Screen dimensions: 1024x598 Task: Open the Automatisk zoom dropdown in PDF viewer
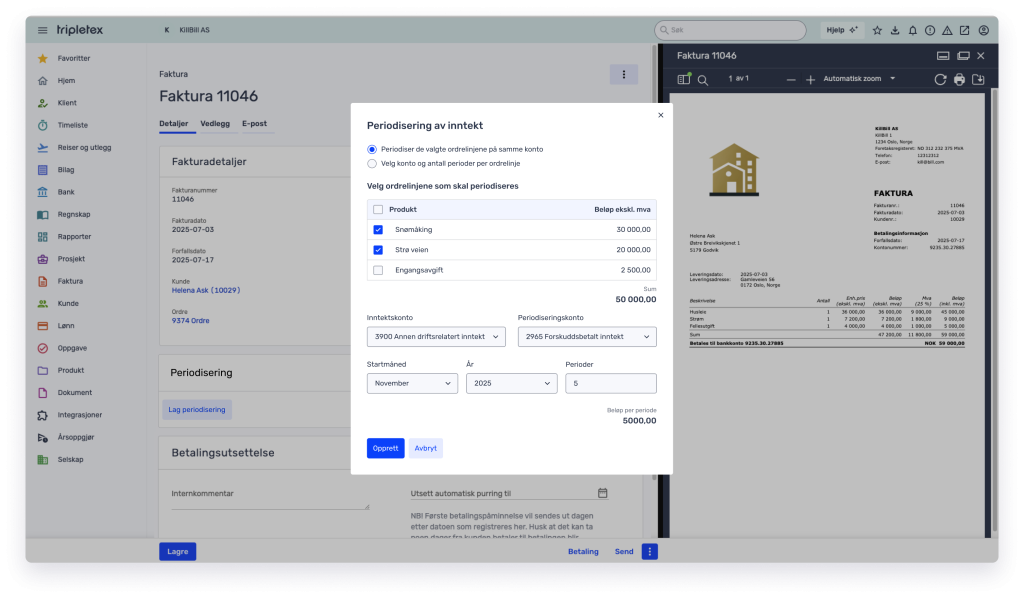point(855,78)
